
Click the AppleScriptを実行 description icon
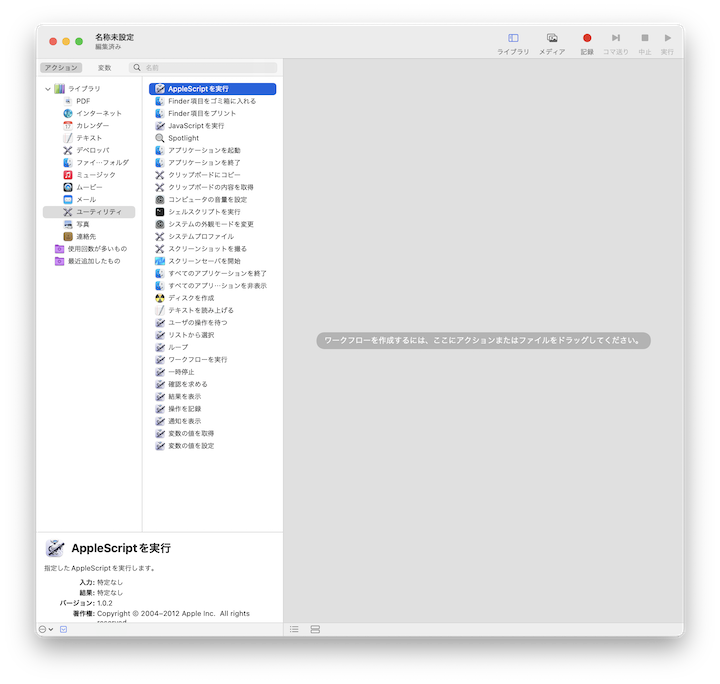55,548
